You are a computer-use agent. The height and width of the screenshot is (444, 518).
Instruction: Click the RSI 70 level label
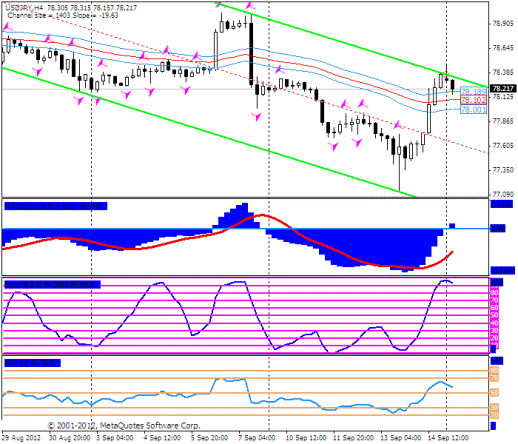click(495, 378)
